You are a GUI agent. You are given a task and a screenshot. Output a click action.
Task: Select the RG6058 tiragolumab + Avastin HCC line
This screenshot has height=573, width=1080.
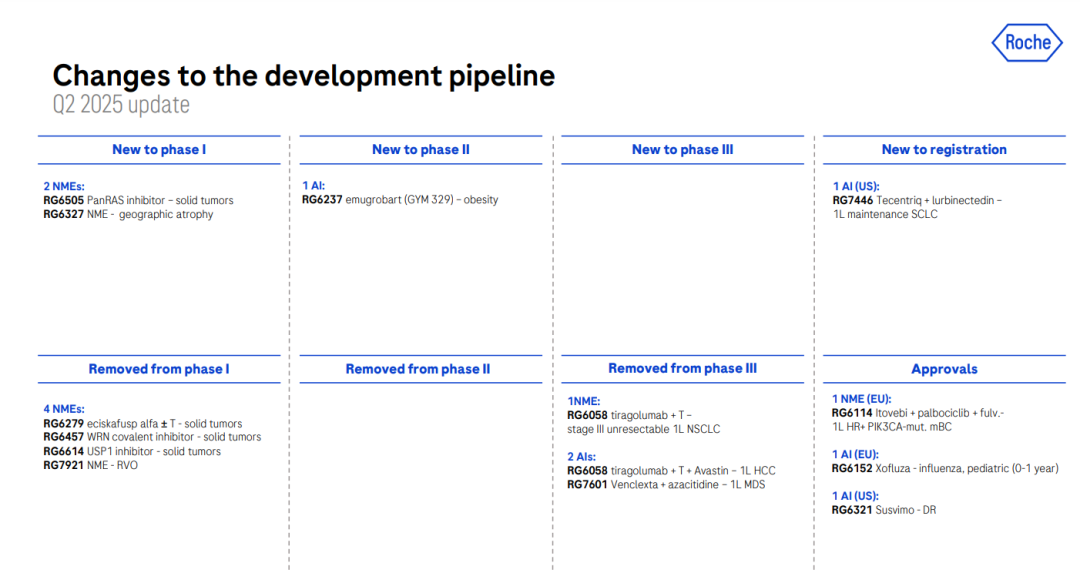coord(672,470)
